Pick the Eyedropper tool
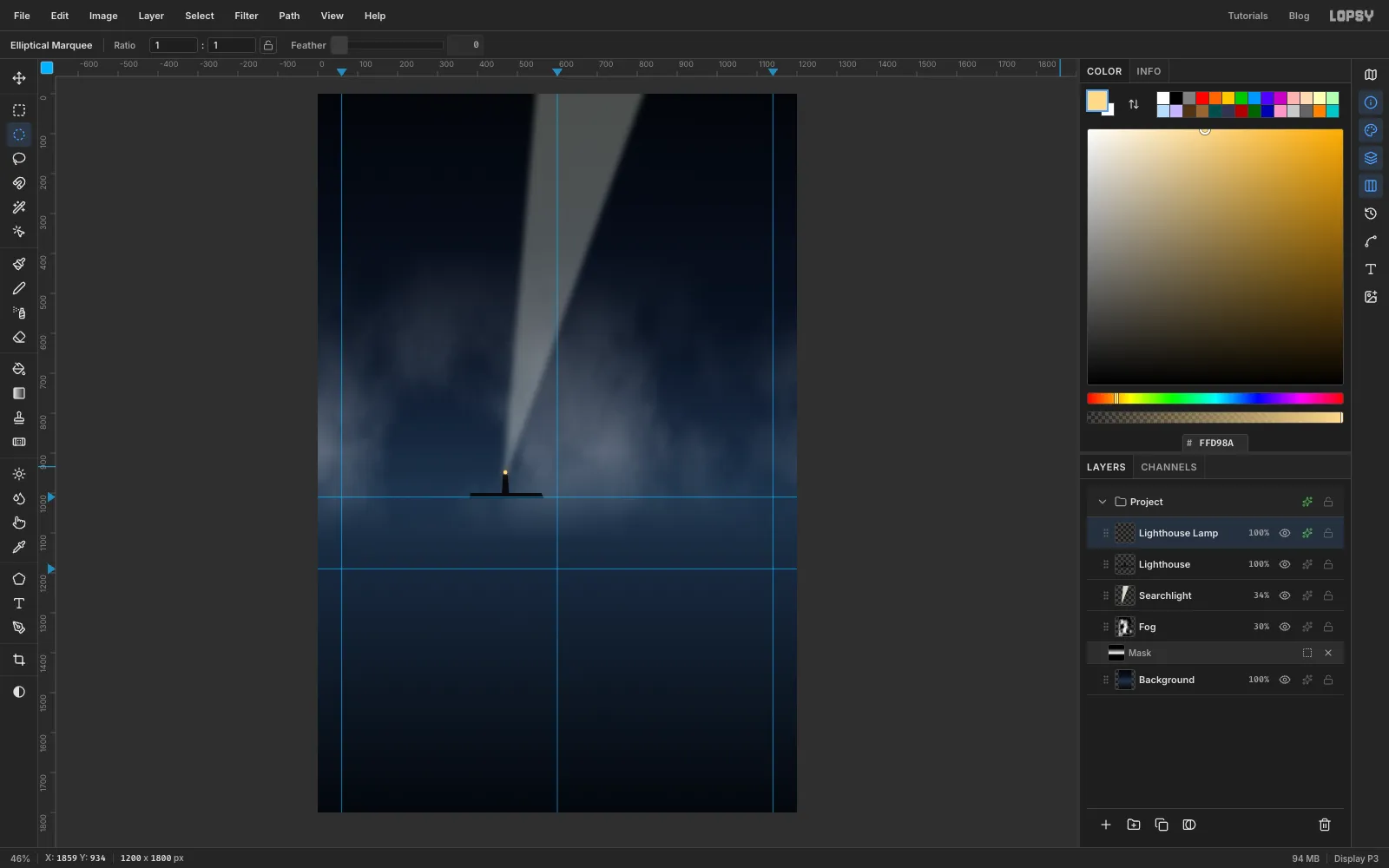The image size is (1389, 868). point(19,547)
